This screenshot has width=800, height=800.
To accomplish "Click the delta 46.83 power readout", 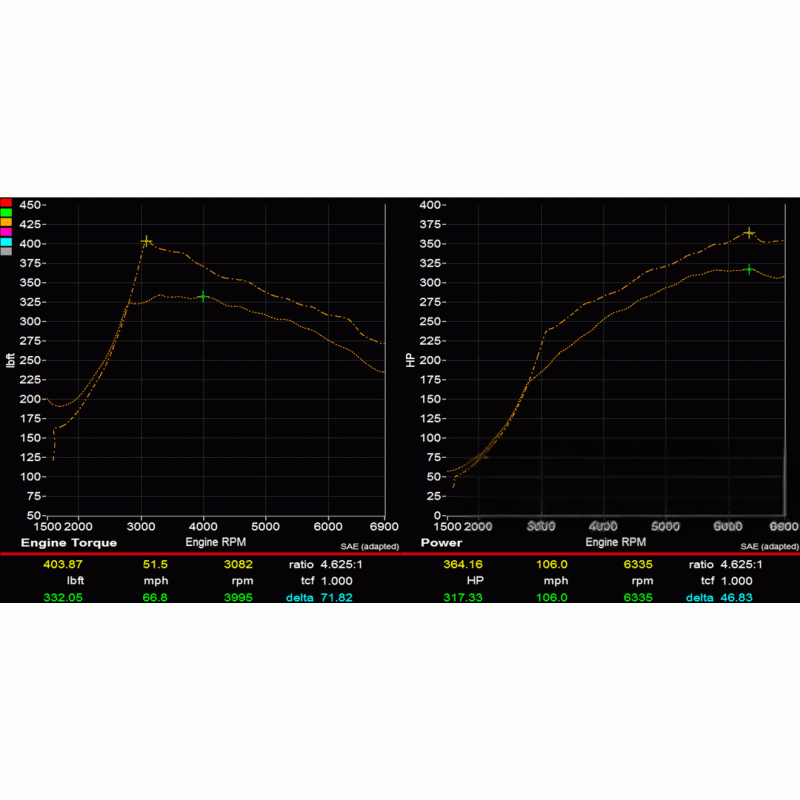I will pyautogui.click(x=719, y=599).
